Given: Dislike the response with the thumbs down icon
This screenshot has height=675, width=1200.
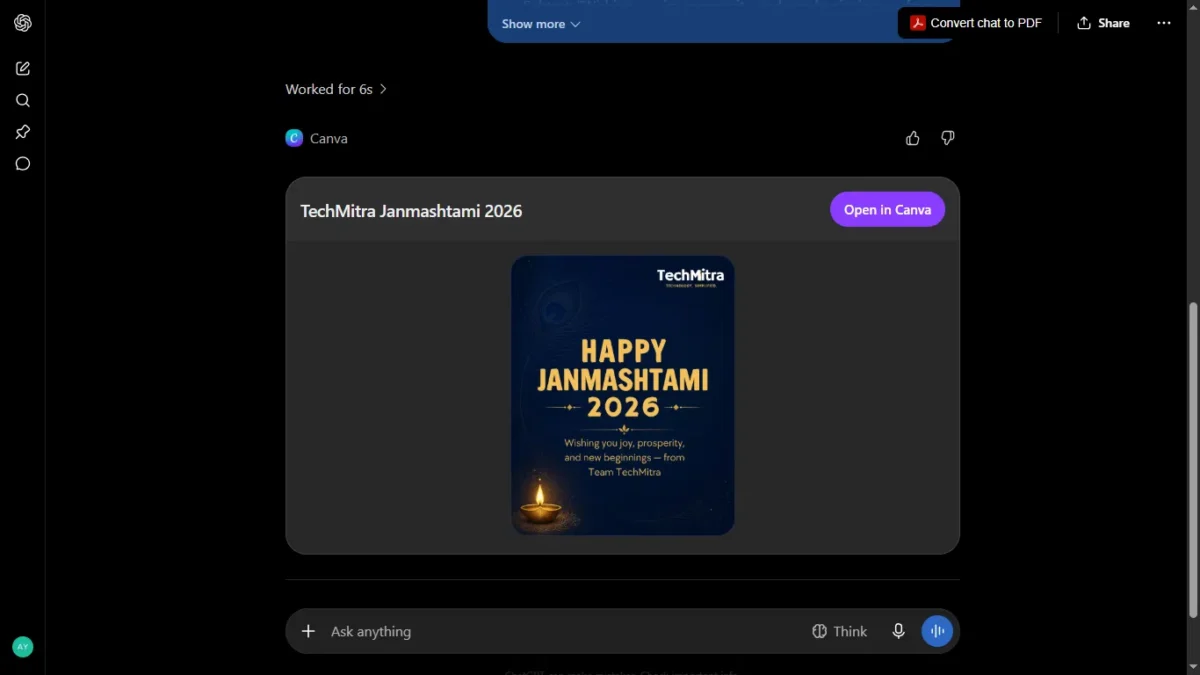Looking at the screenshot, I should click(948, 138).
